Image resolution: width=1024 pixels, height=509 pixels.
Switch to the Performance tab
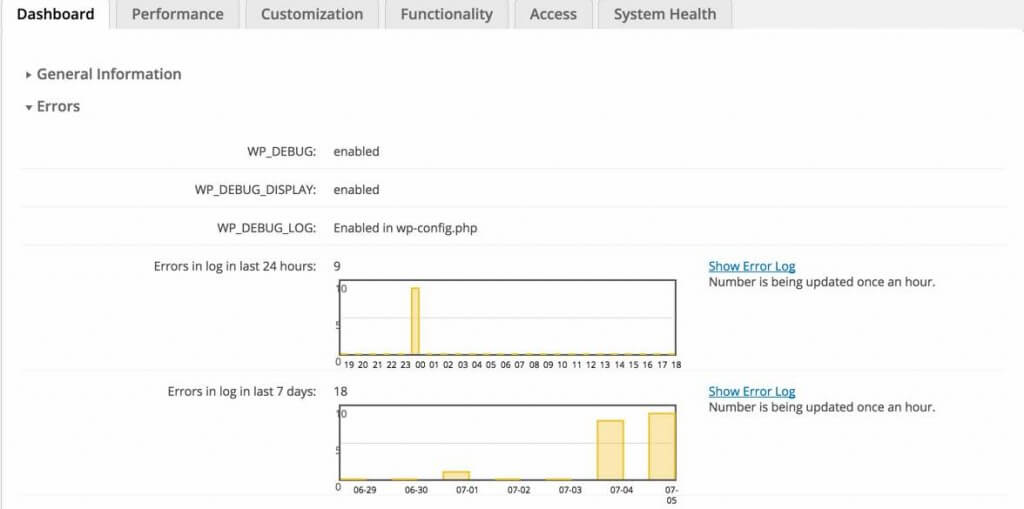click(x=177, y=14)
